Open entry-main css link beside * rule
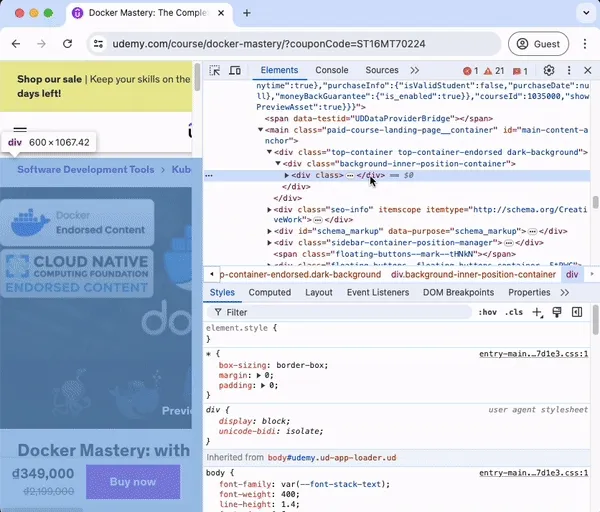600x512 pixels. click(x=533, y=354)
